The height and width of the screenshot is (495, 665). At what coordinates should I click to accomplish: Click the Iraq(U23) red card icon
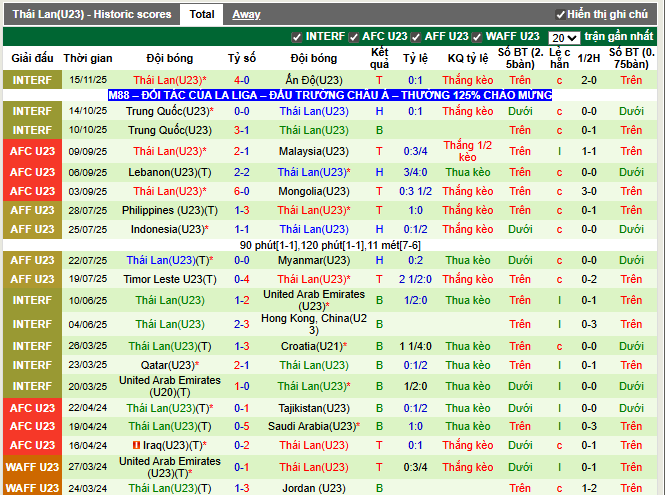click(136, 445)
